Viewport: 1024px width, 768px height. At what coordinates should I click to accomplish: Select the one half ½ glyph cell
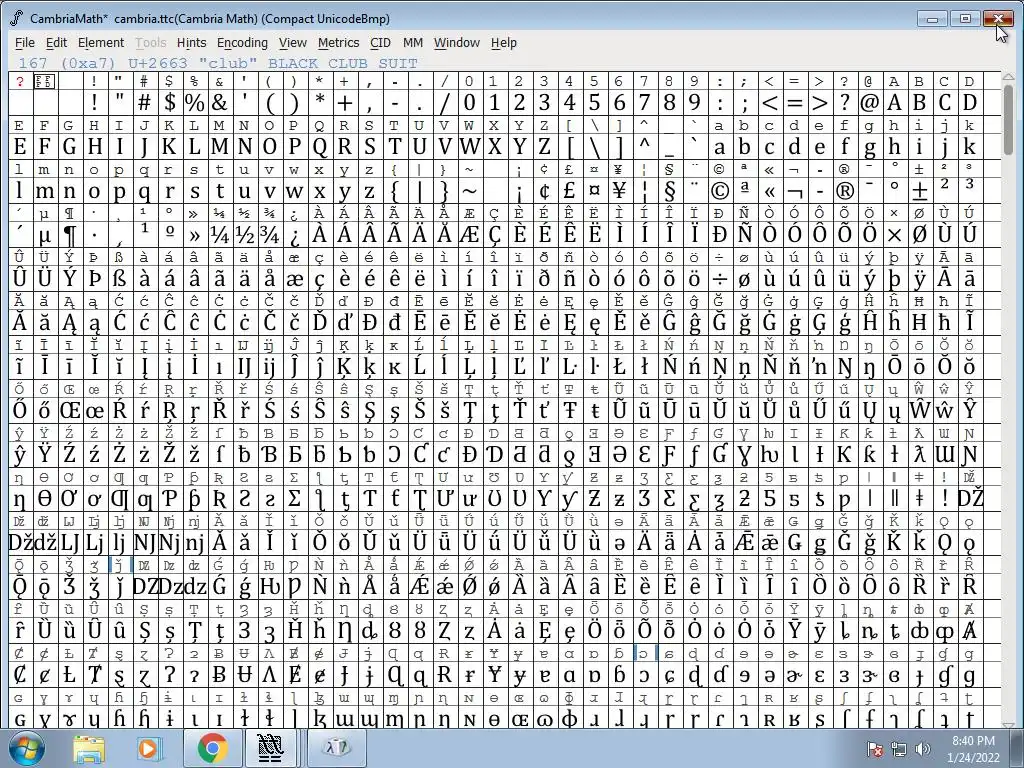(245, 234)
